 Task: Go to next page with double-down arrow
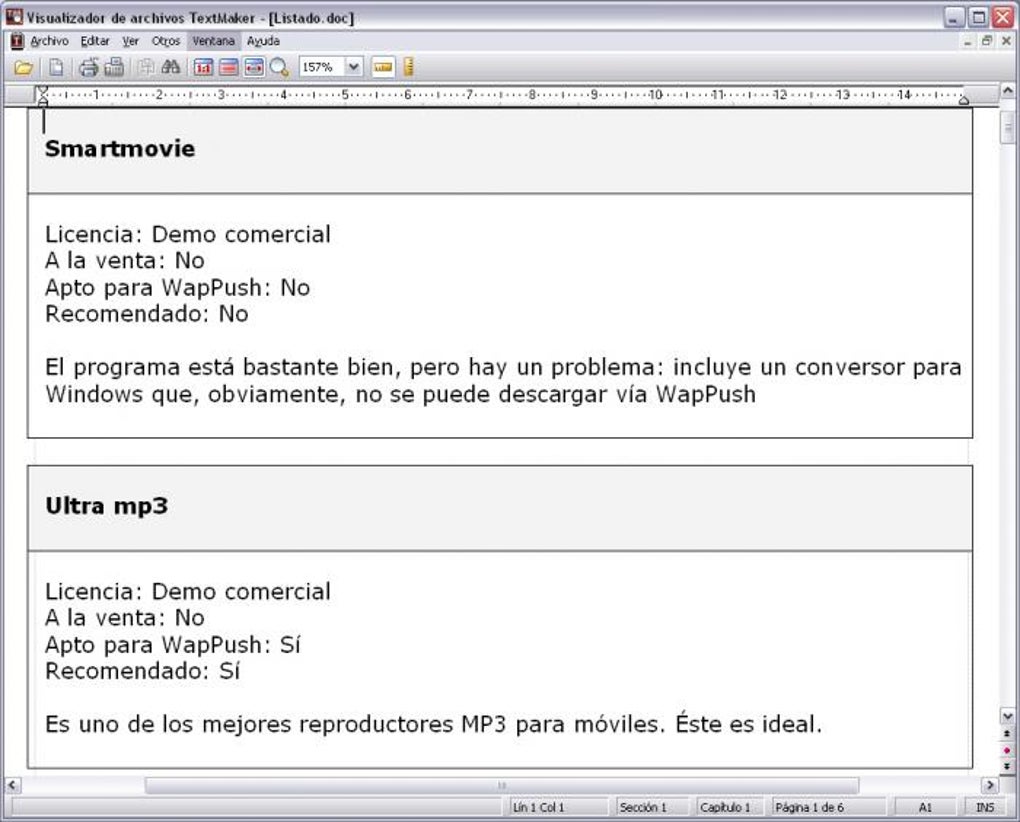(1007, 765)
